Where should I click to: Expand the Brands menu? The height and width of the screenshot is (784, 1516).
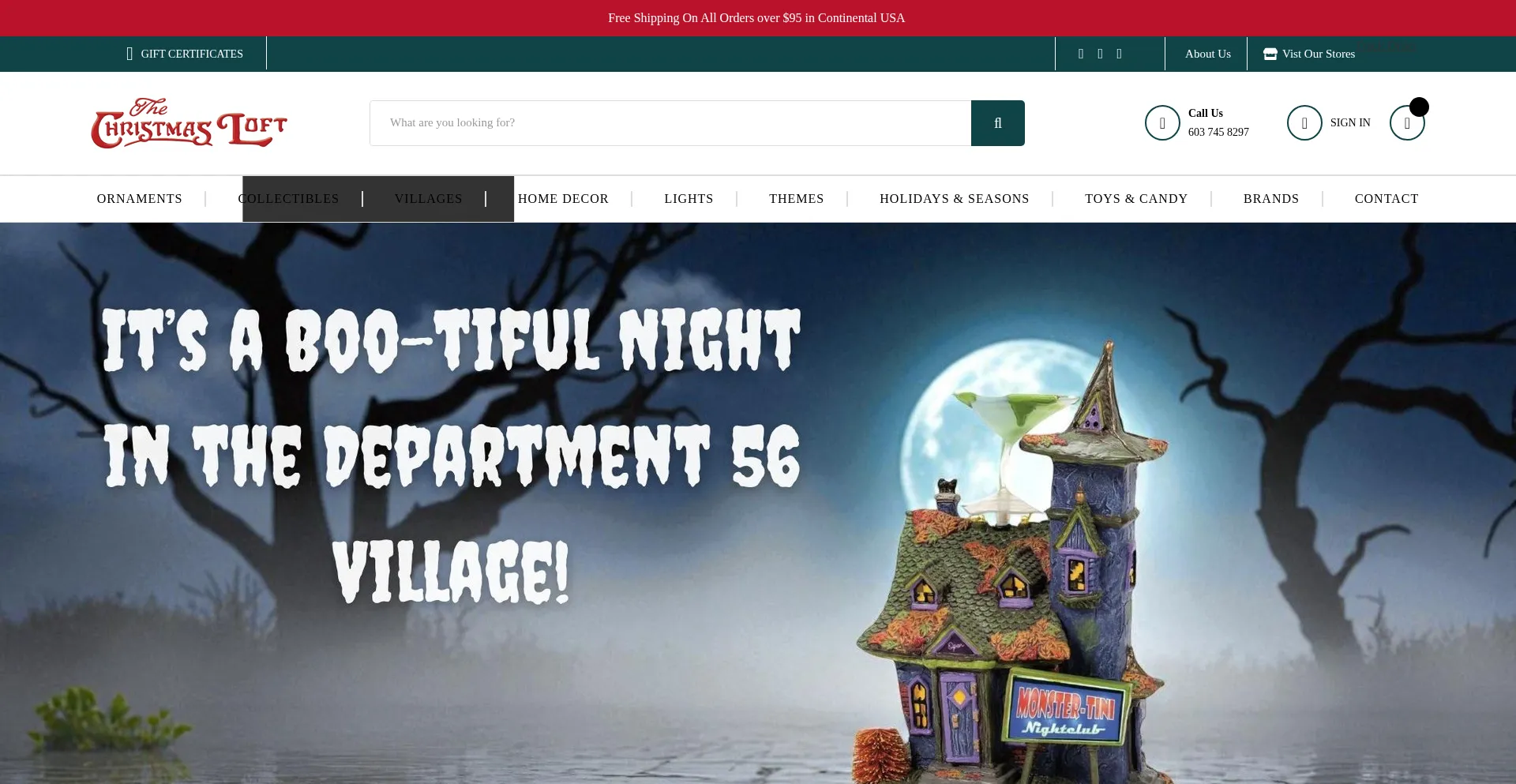1270,199
